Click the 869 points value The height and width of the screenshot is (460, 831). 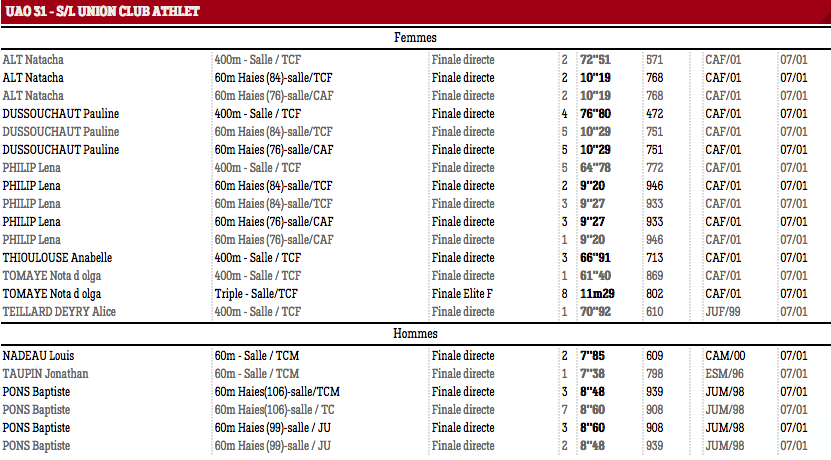(x=655, y=276)
